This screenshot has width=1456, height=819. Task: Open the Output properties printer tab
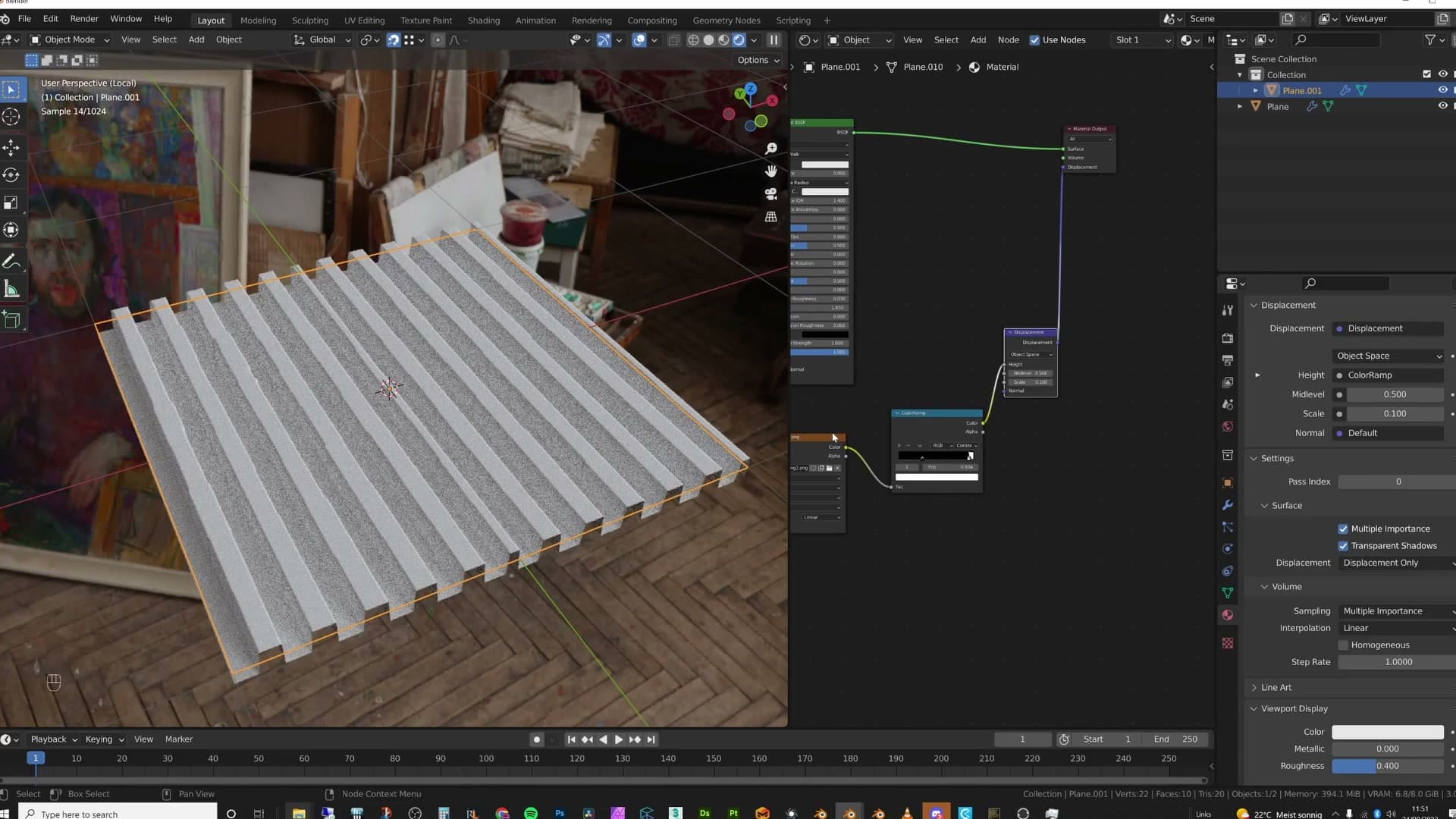pos(1228,360)
